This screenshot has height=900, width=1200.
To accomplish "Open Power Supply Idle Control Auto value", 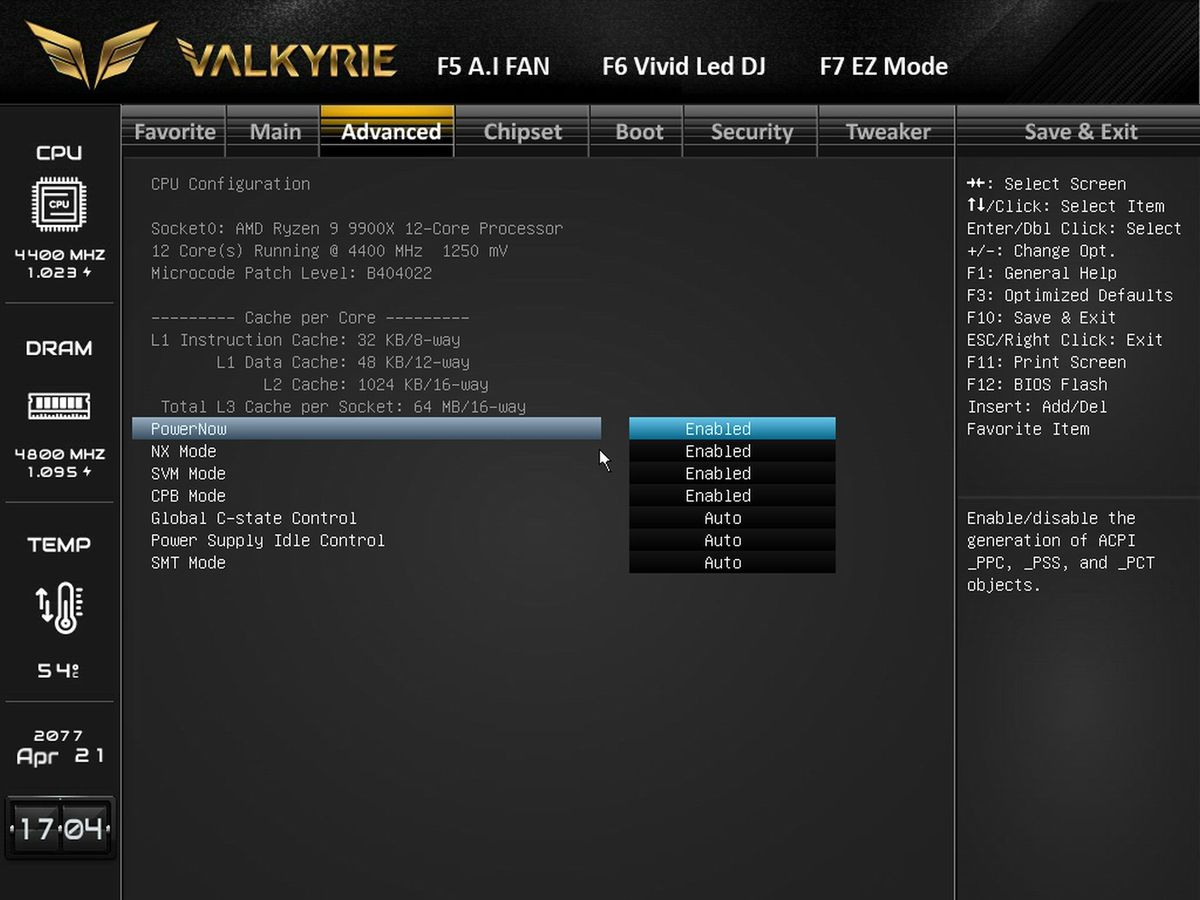I will coord(732,540).
